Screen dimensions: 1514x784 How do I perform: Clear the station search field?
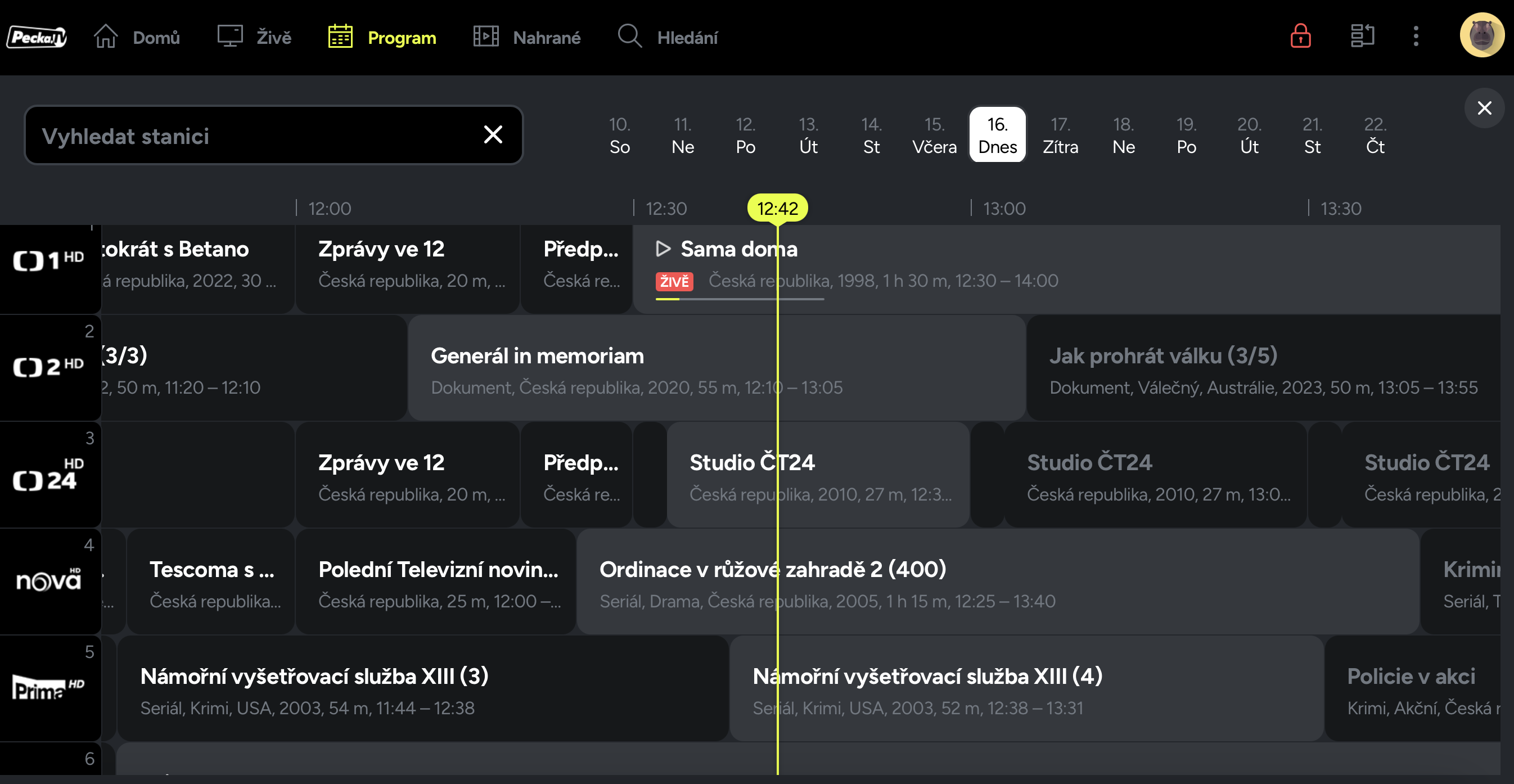point(493,134)
